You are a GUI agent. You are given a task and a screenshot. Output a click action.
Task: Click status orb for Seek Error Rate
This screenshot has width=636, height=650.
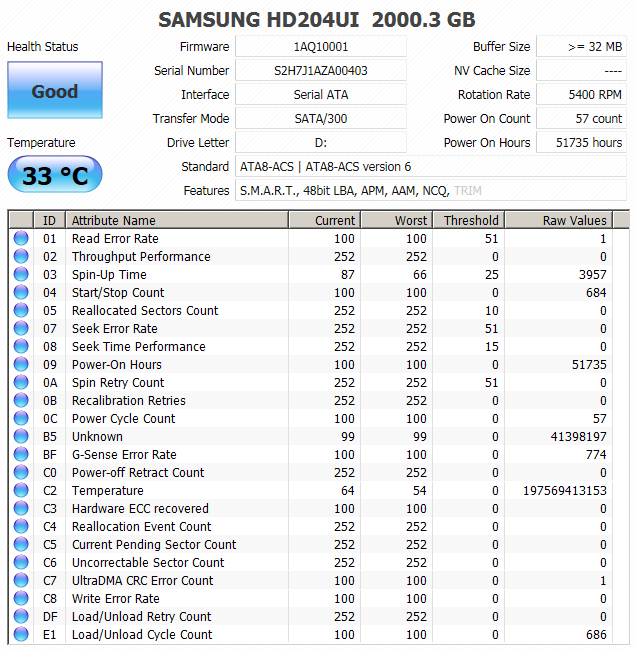point(21,328)
